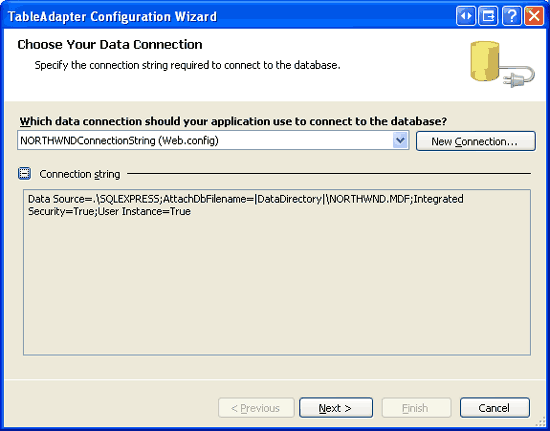The image size is (550, 431).
Task: Click the resize grip at the window corner
Action: [x=542, y=423]
